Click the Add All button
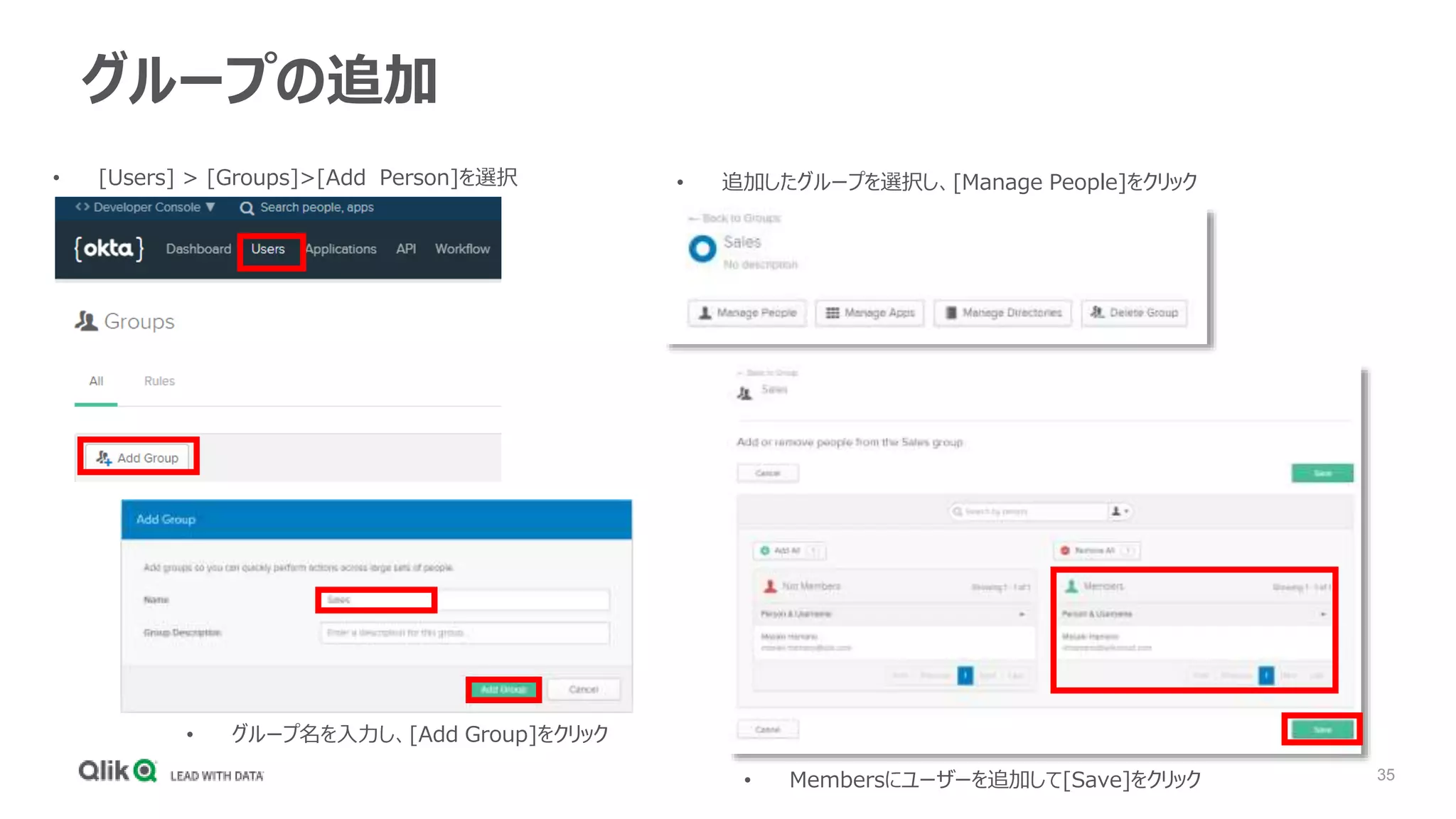Viewport: 1456px width, 819px height. tap(789, 551)
